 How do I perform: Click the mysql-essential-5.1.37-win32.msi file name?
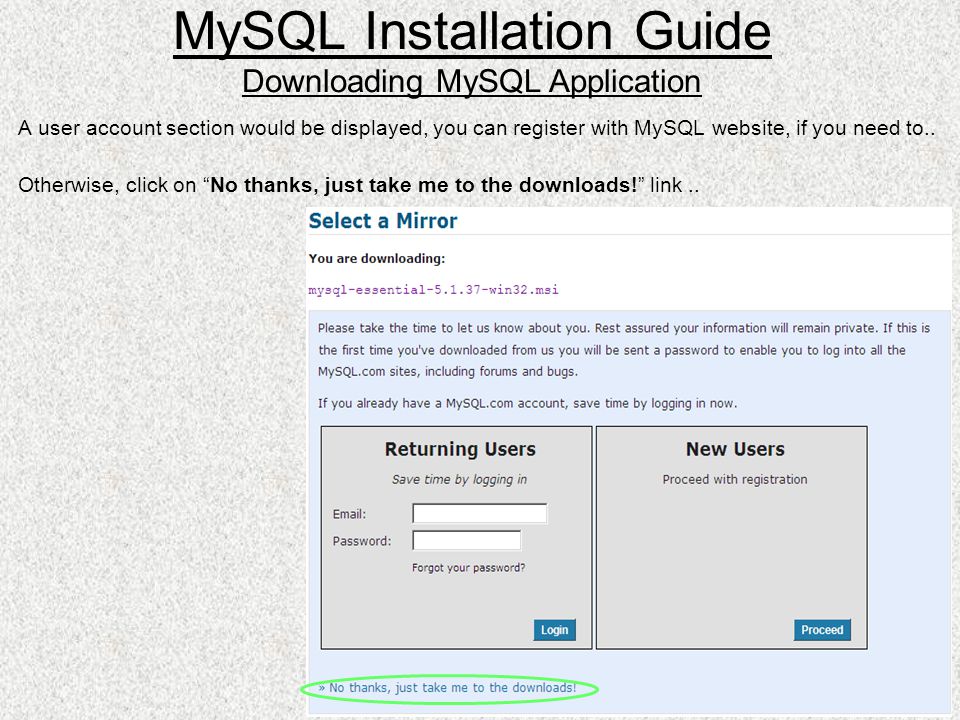pyautogui.click(x=433, y=290)
